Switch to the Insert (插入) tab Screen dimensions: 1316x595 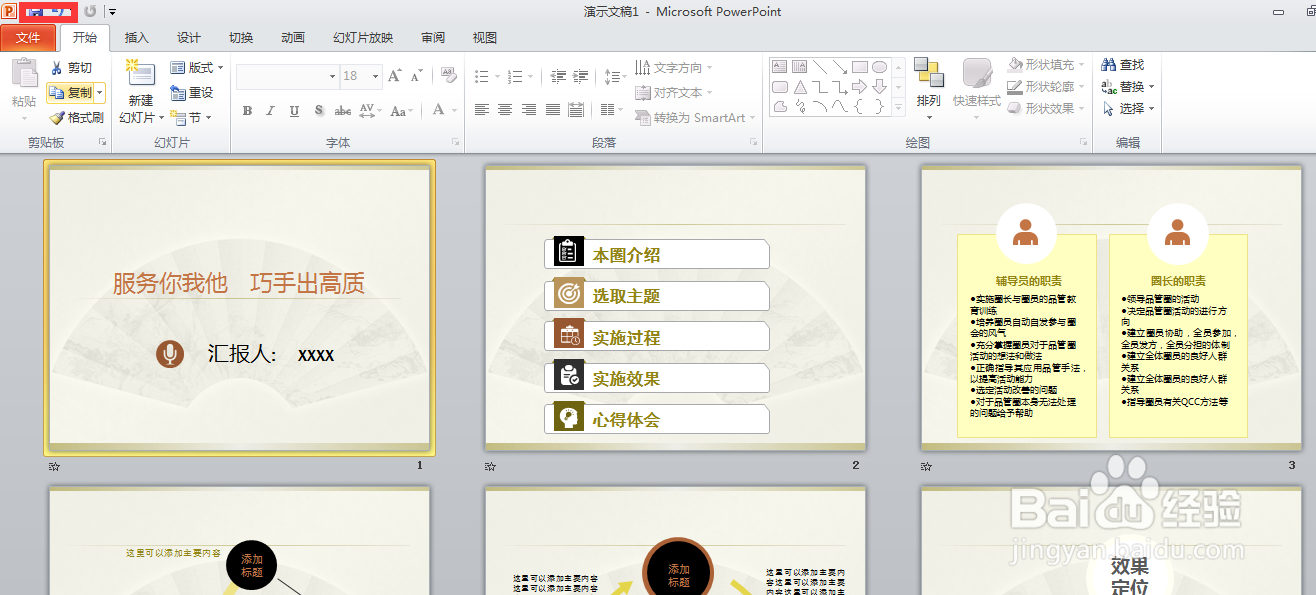(137, 38)
